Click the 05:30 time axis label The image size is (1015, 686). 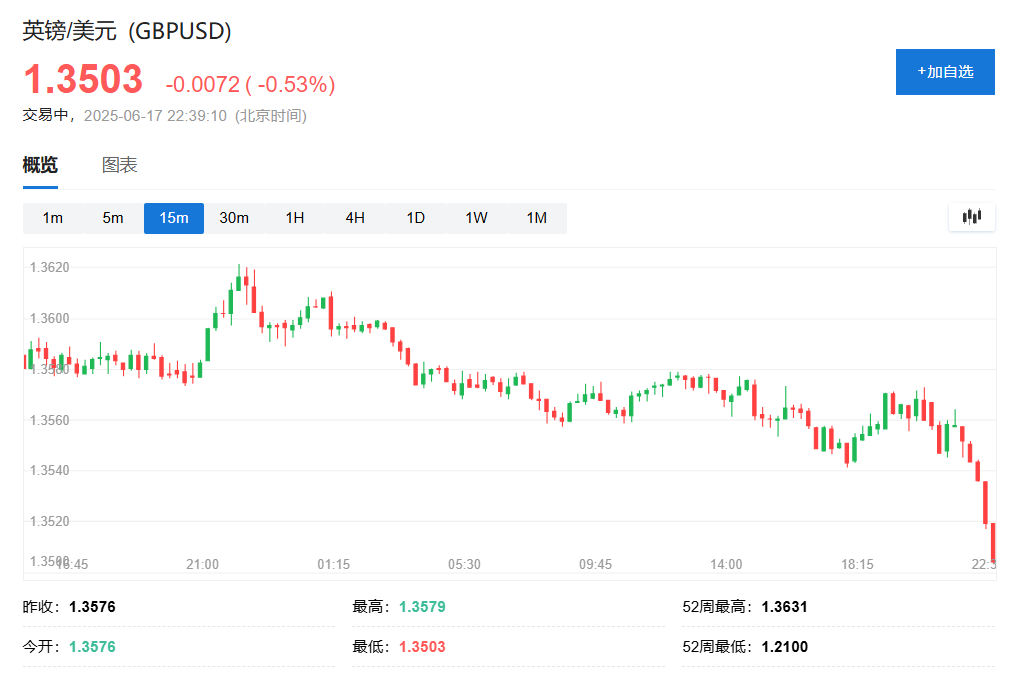465,564
